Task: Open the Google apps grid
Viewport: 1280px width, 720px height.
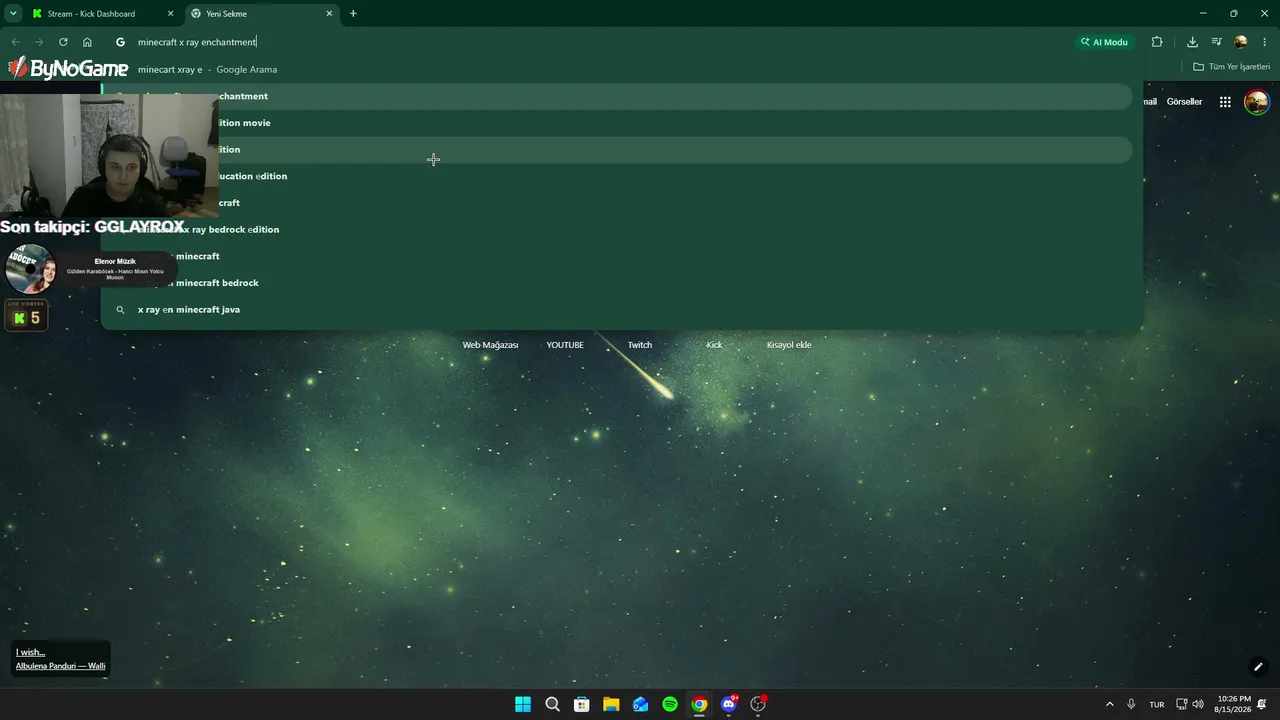Action: coord(1225,102)
